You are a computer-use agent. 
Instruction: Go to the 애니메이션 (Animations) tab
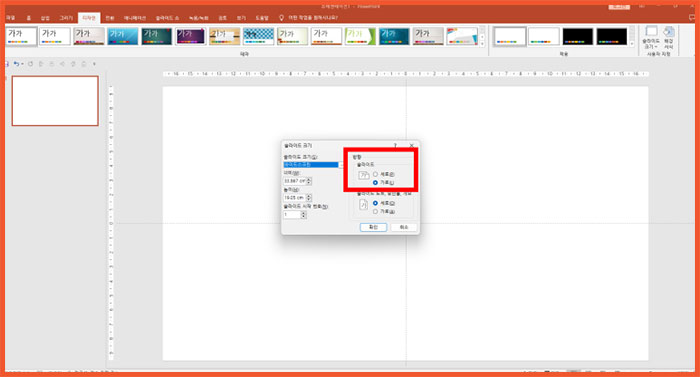[x=135, y=18]
